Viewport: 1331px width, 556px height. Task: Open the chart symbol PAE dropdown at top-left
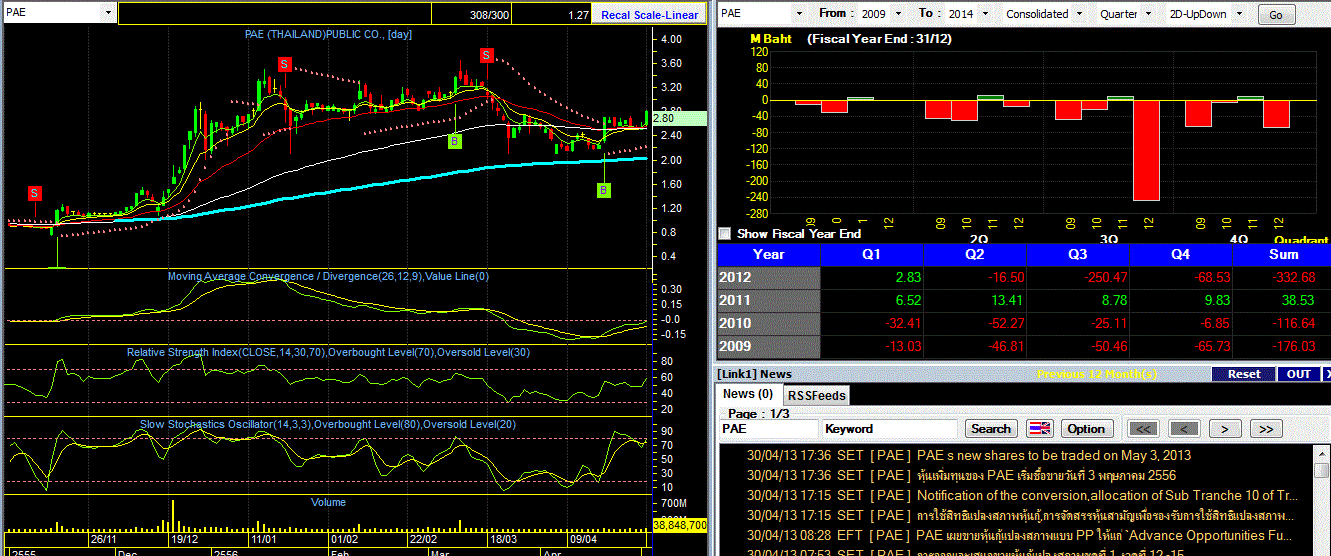coord(109,13)
